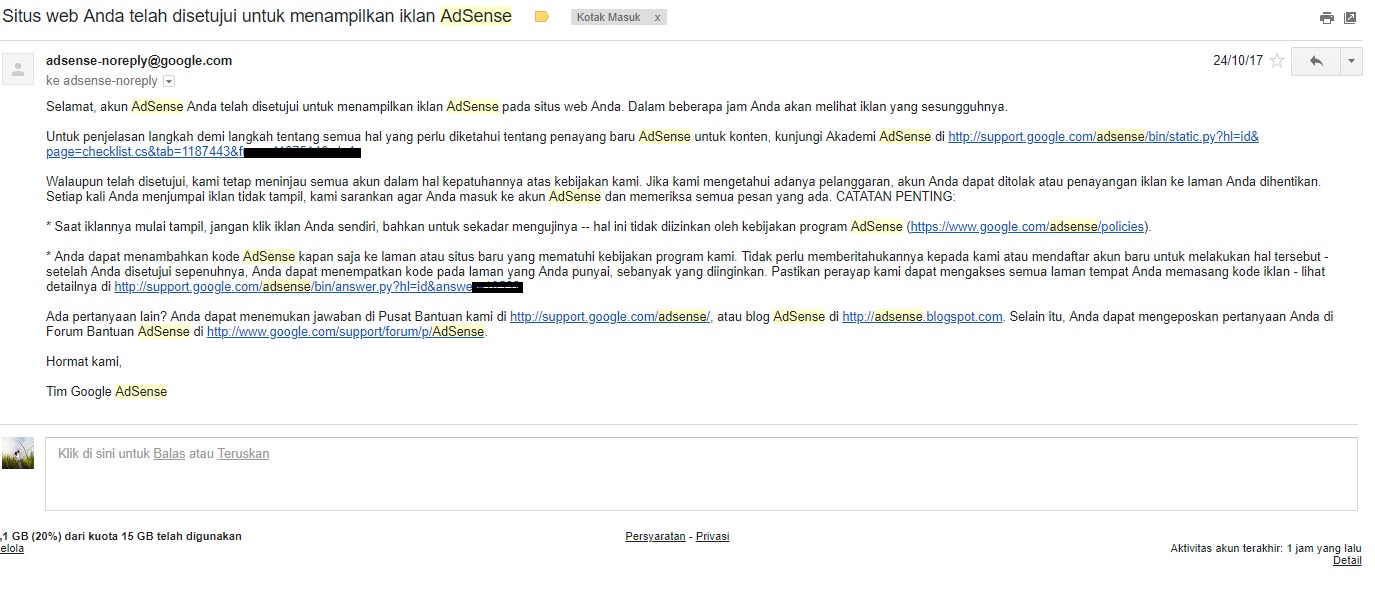The width and height of the screenshot is (1375, 597).
Task: Click the Kelola storage link
Action: (x=12, y=548)
